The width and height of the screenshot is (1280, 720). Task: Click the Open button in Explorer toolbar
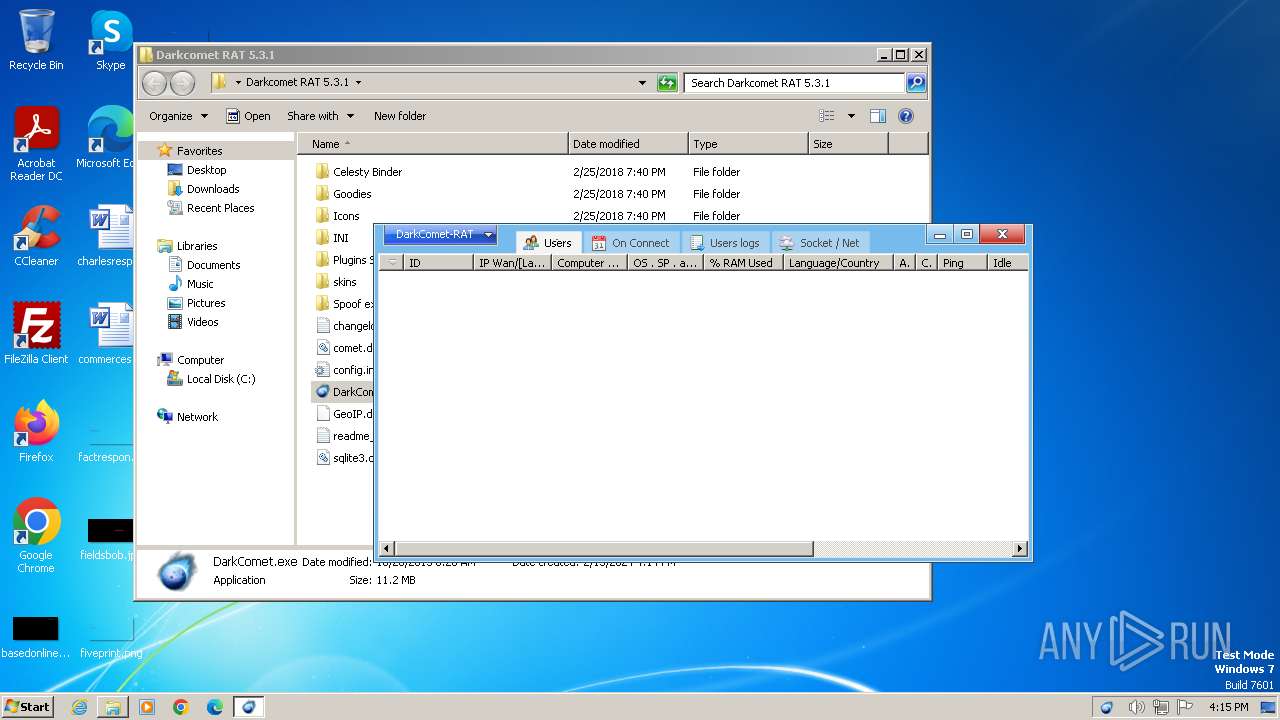coord(248,116)
